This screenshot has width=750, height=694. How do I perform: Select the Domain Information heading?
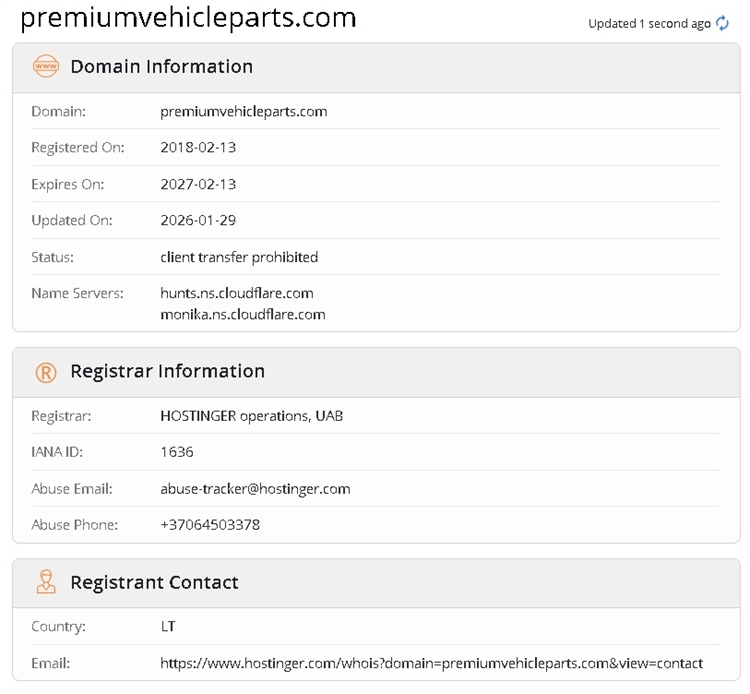[x=162, y=66]
